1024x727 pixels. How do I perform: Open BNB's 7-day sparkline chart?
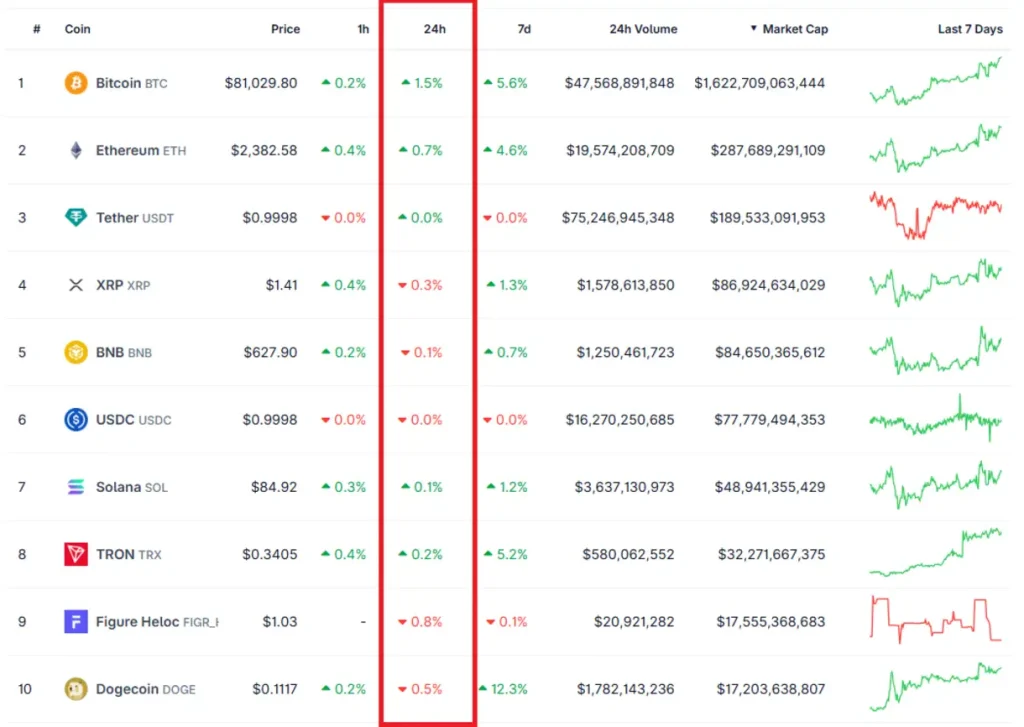click(x=935, y=350)
